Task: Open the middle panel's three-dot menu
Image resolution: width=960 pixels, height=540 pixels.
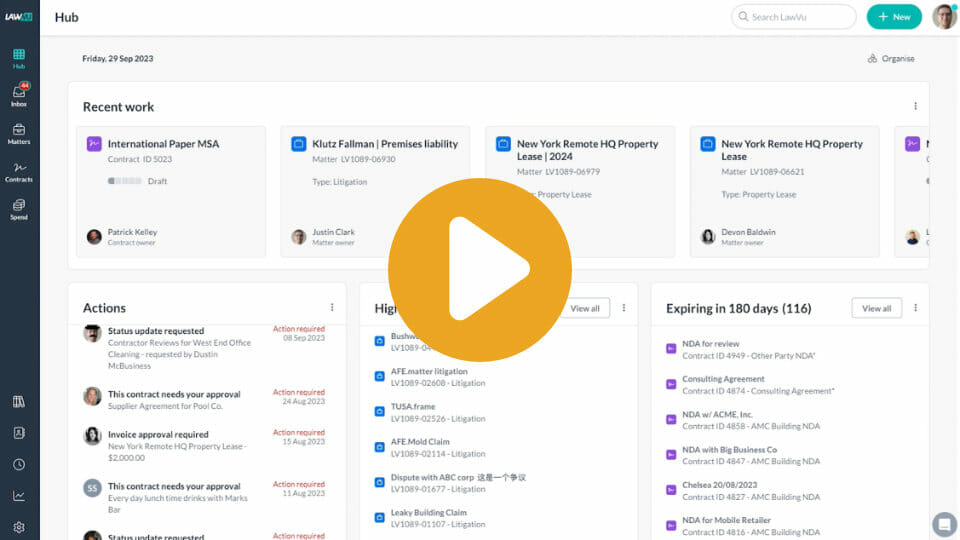Action: [624, 308]
